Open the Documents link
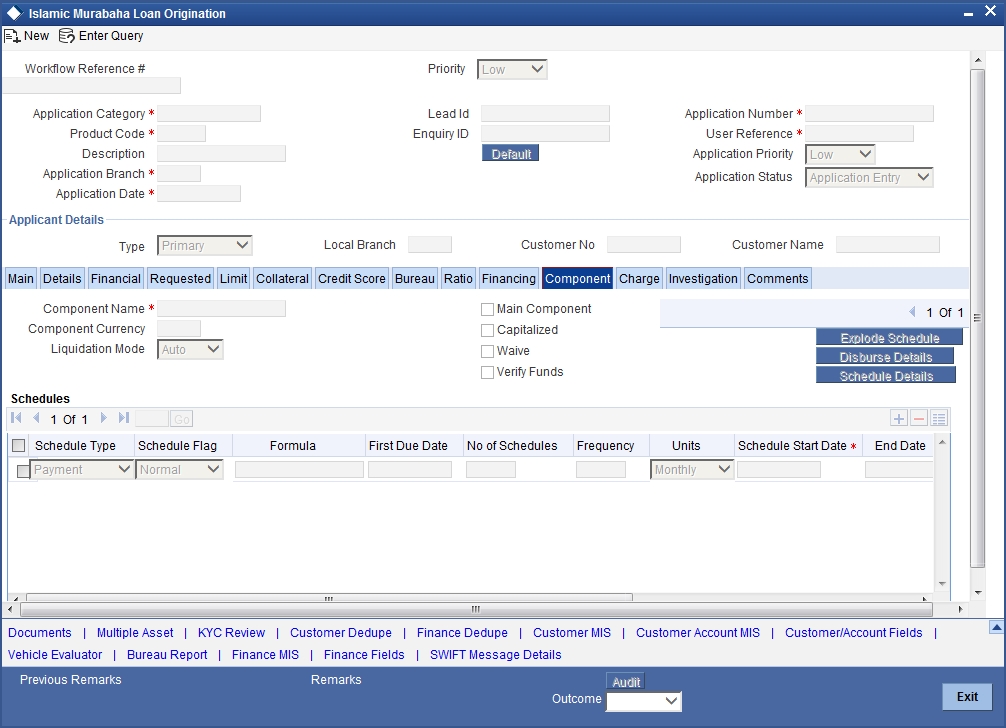 40,632
